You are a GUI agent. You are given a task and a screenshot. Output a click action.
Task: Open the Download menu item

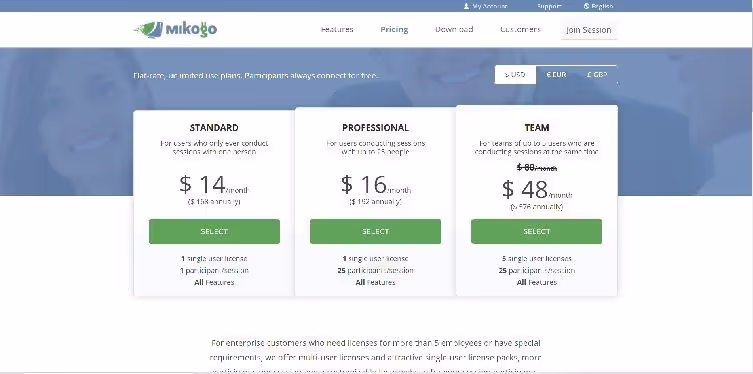(x=454, y=29)
